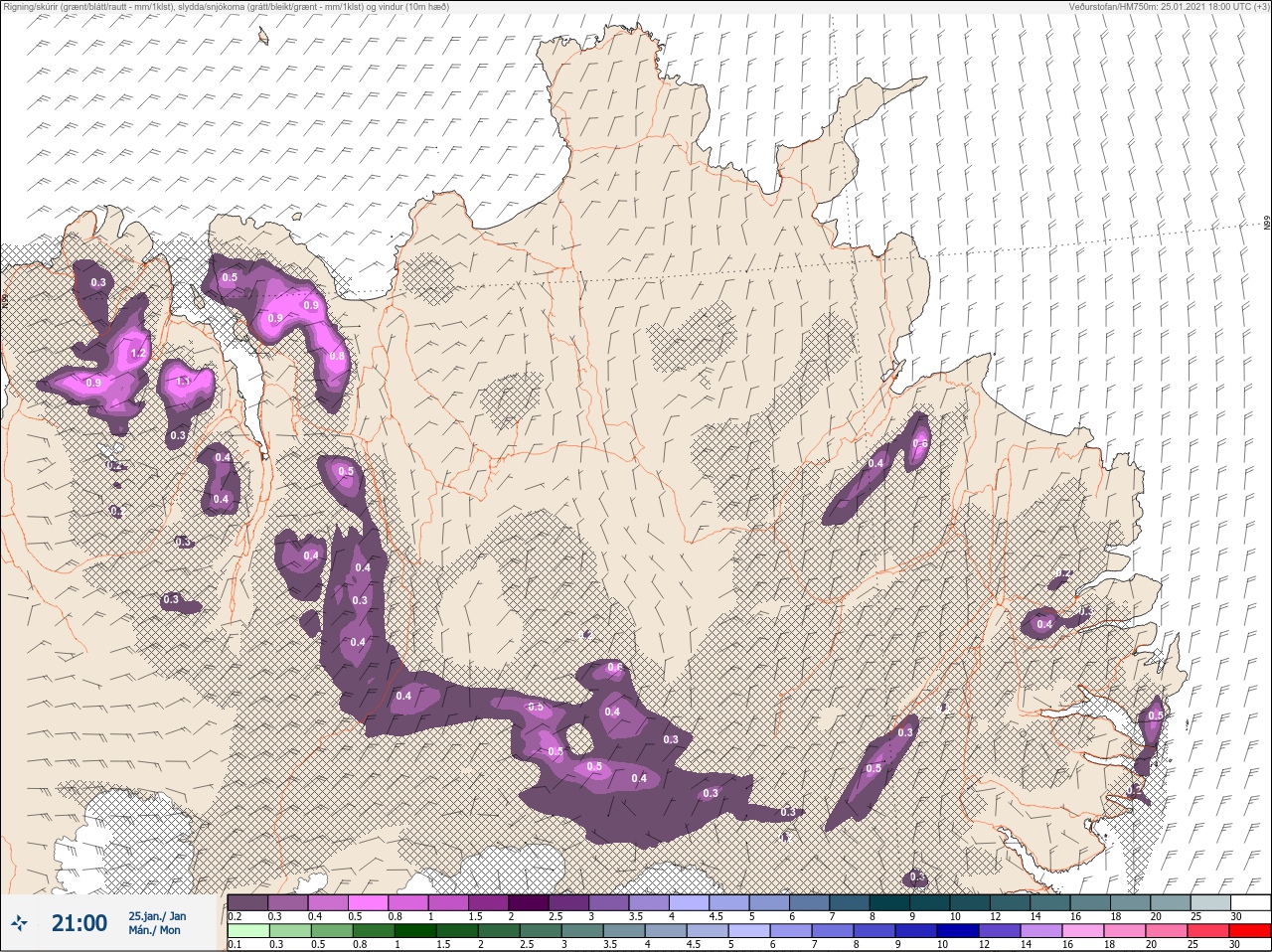The image size is (1272, 952).
Task: Click the 0.8 precipitation value on the map
Action: pos(337,356)
